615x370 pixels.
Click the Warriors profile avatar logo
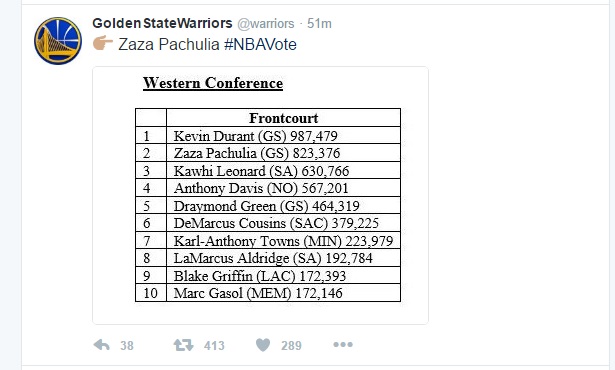[58, 41]
